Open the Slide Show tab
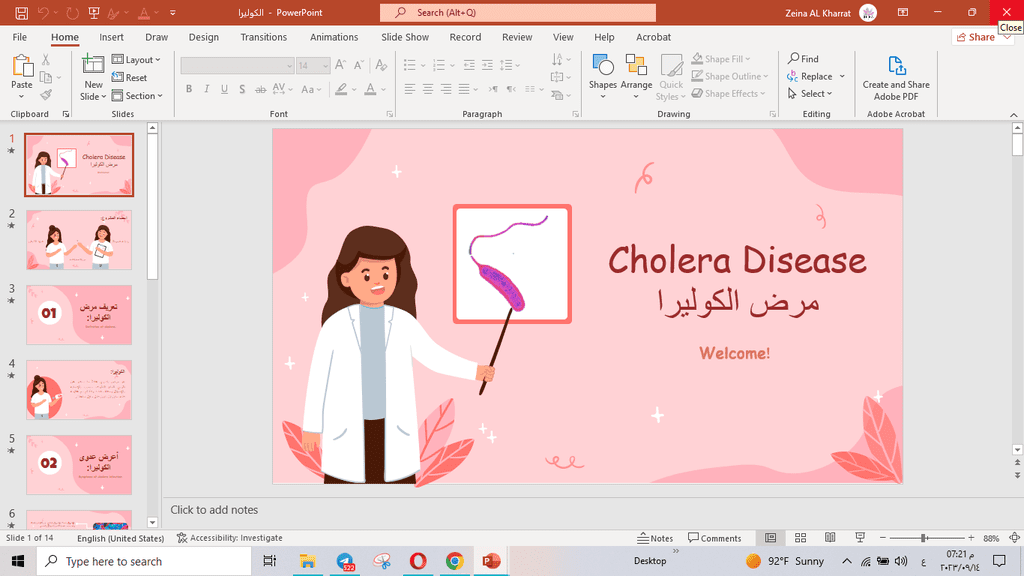Screen dimensions: 1024x576 point(405,37)
